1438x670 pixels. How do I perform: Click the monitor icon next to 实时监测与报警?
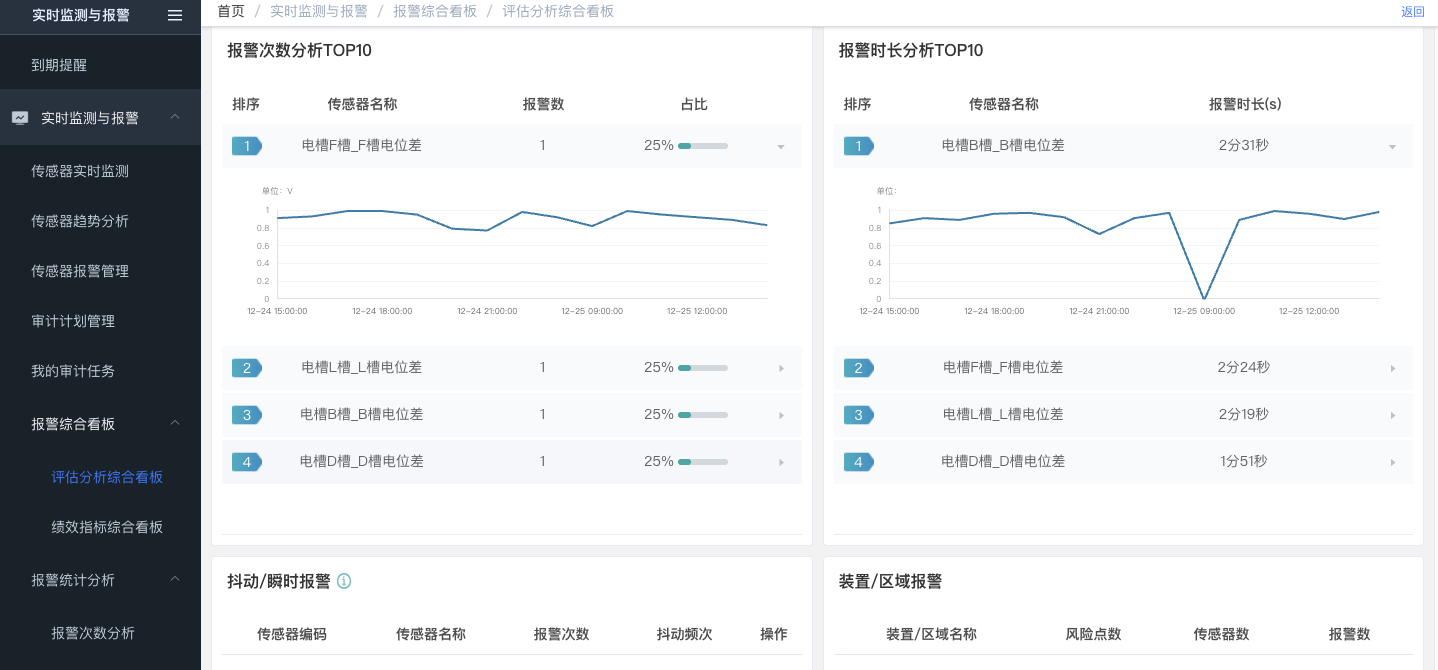pyautogui.click(x=20, y=118)
